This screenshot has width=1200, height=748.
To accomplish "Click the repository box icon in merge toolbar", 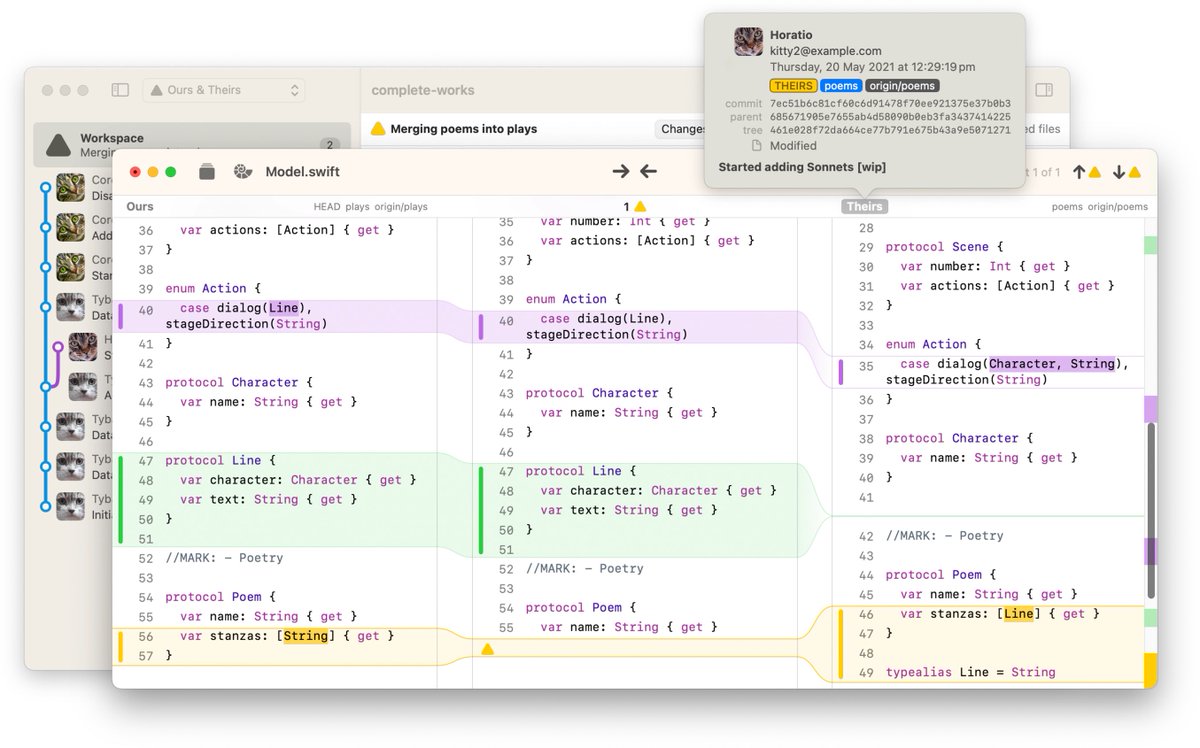I will [207, 172].
